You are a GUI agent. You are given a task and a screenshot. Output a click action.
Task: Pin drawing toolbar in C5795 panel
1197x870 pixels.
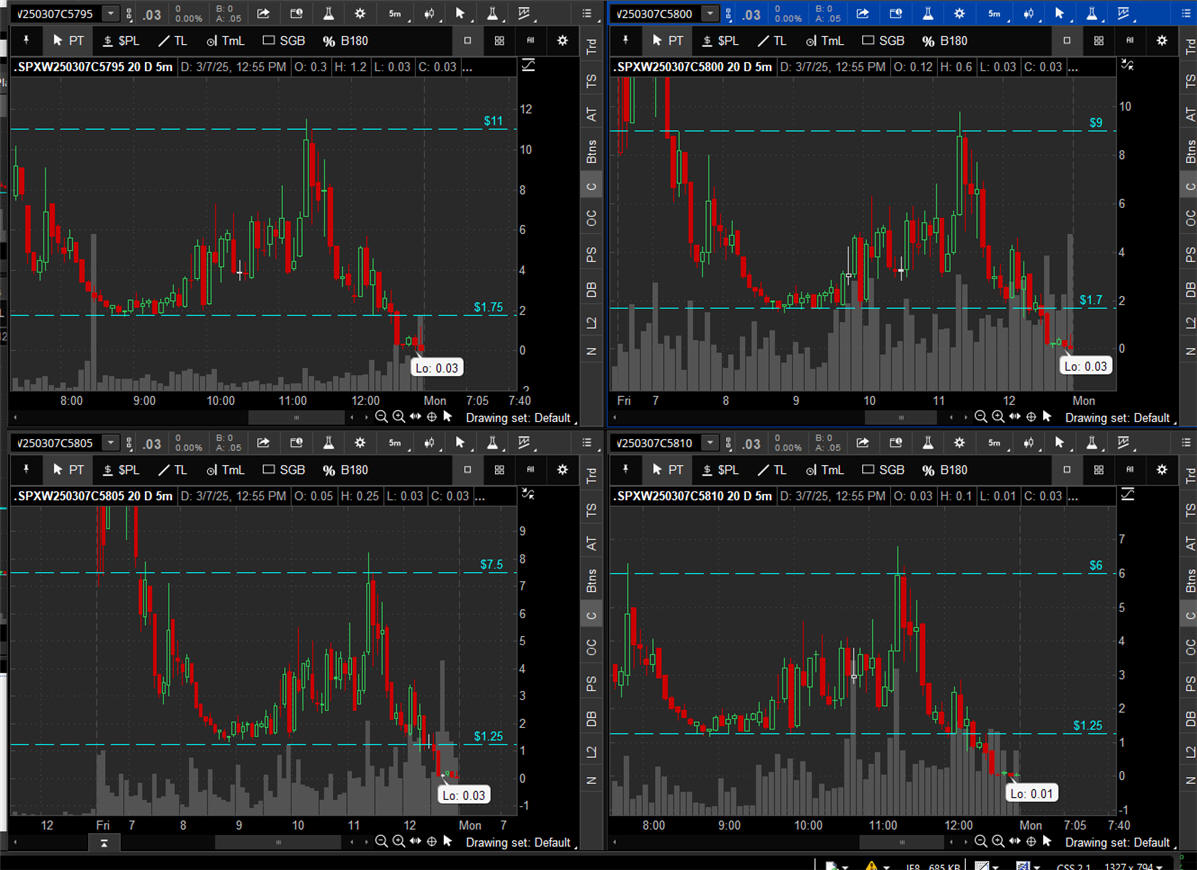click(27, 40)
